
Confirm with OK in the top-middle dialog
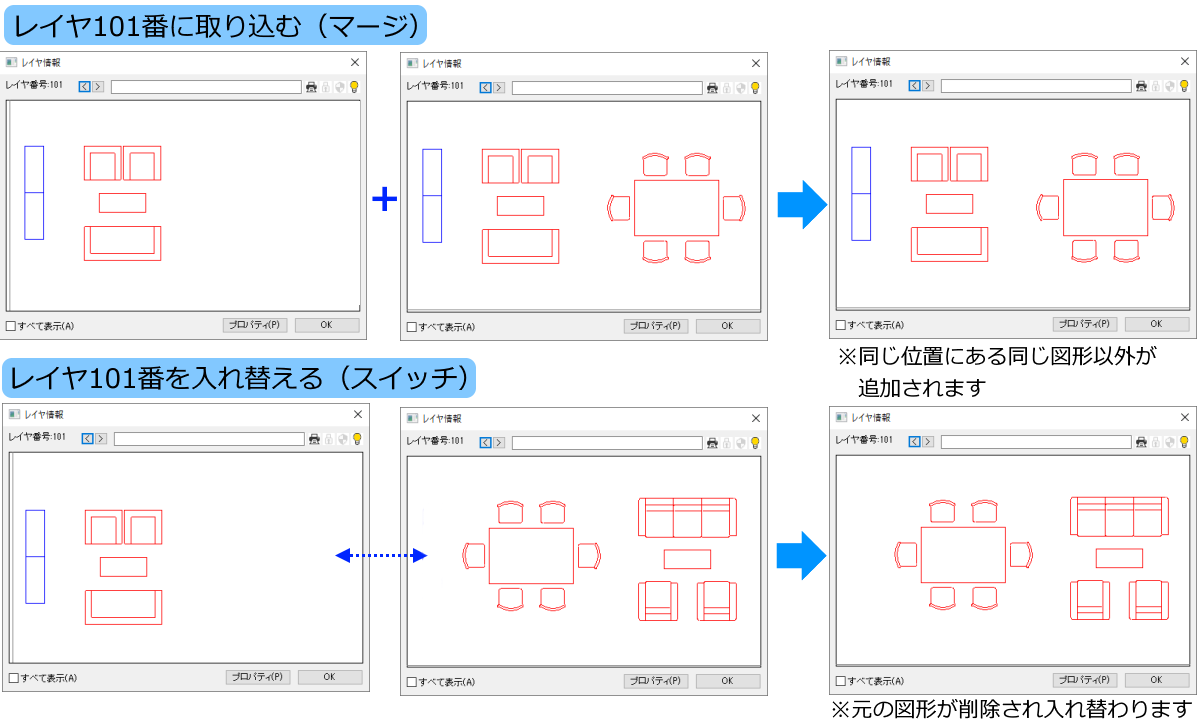click(x=728, y=326)
